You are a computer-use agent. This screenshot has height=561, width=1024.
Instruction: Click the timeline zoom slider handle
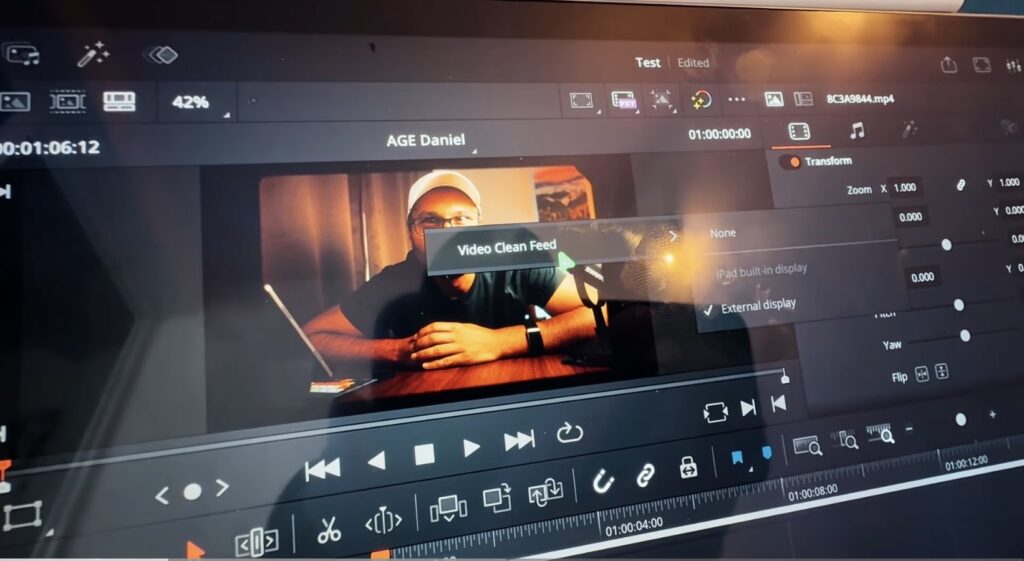pyautogui.click(x=961, y=419)
